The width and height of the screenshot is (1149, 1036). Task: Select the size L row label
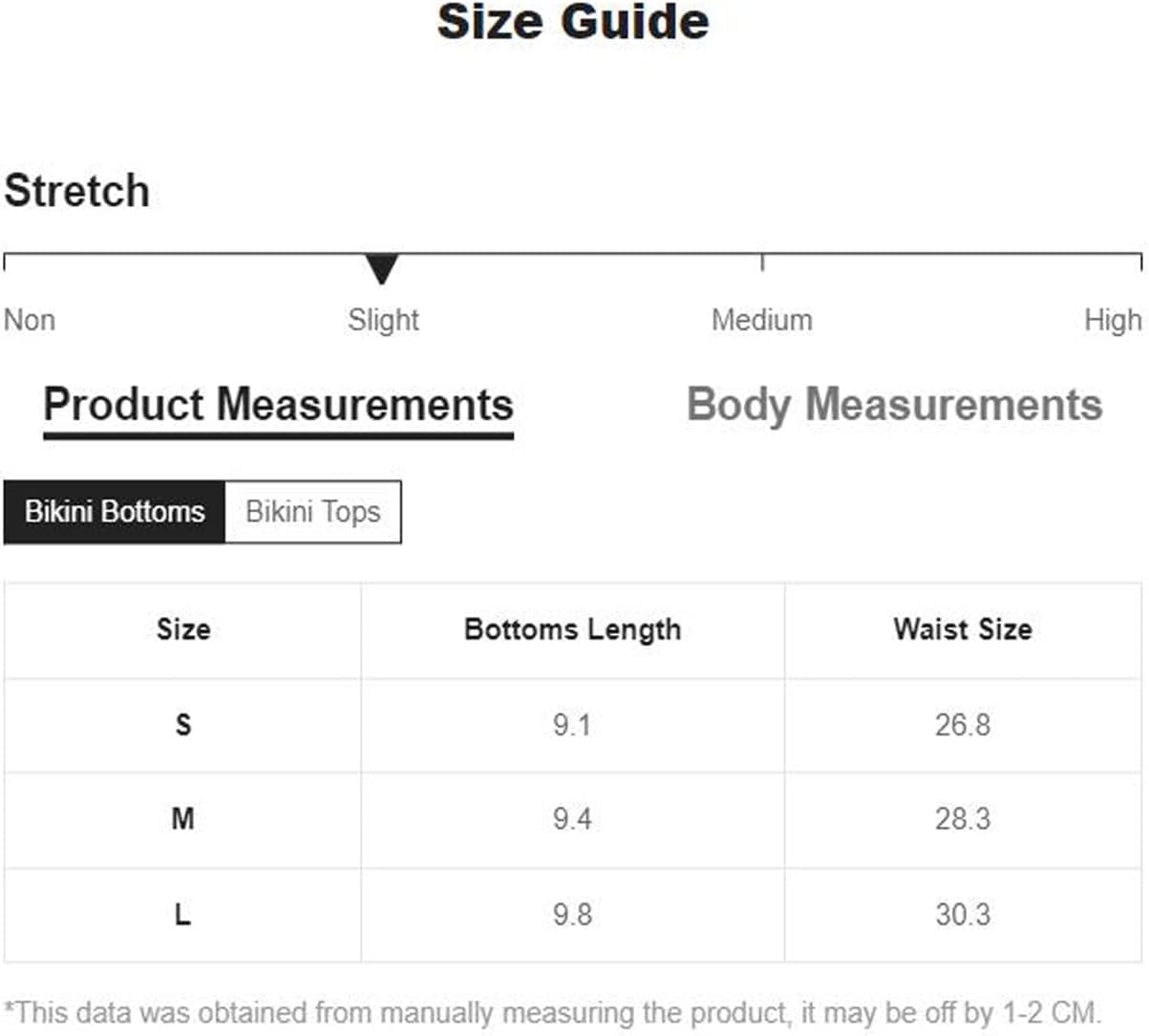(x=183, y=915)
